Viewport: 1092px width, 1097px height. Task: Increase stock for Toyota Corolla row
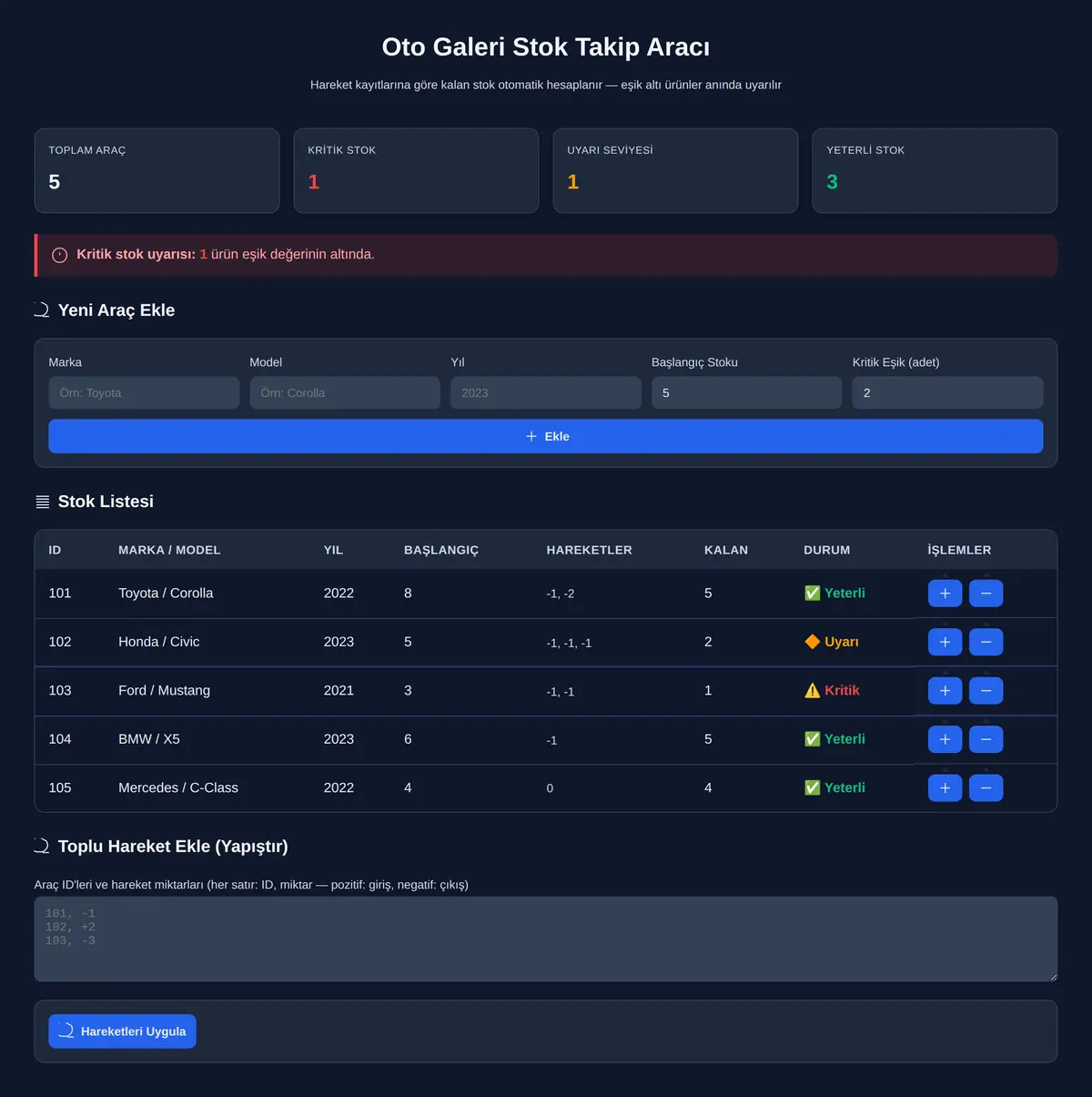coord(945,594)
